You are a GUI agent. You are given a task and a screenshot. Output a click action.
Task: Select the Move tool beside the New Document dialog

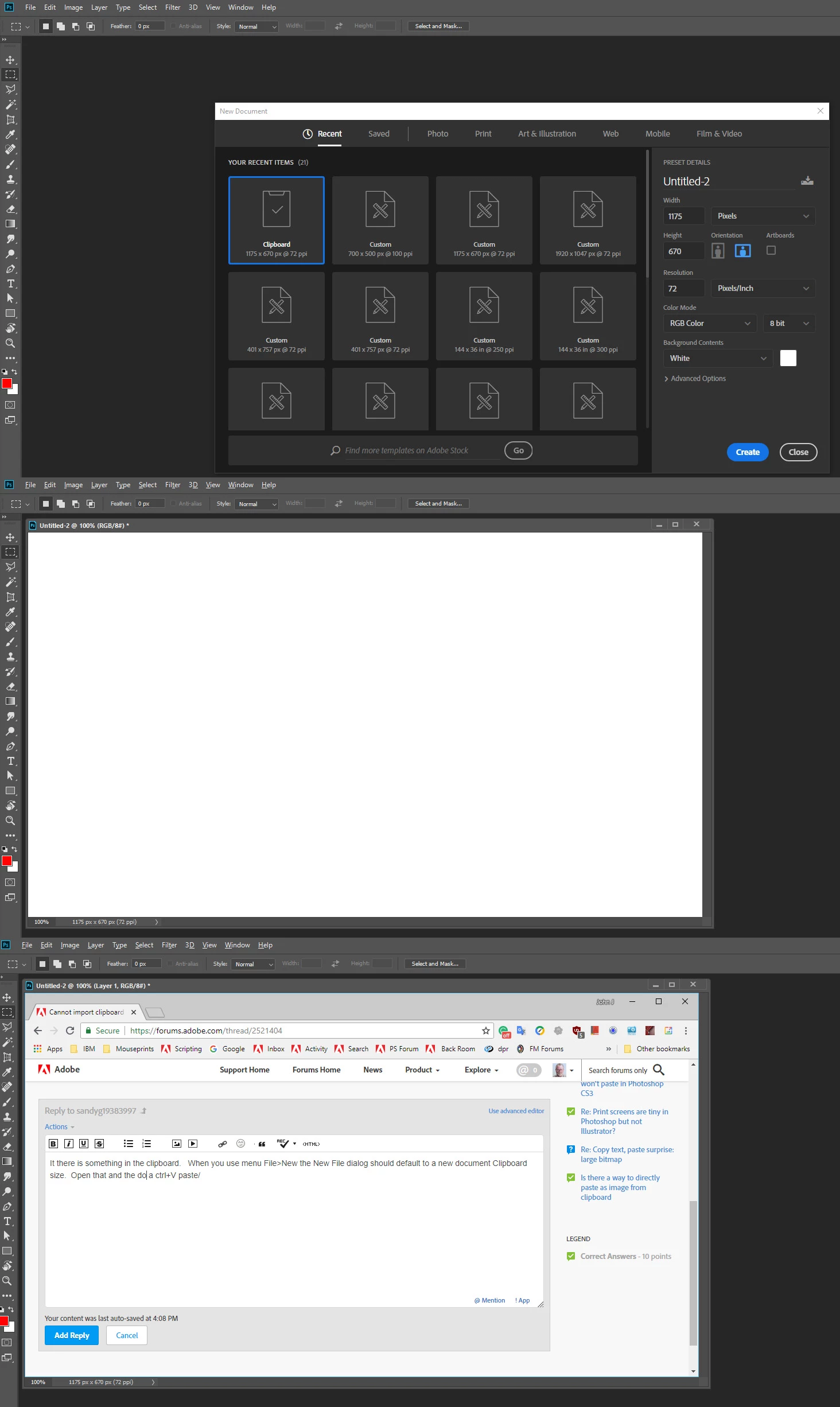tap(10, 60)
